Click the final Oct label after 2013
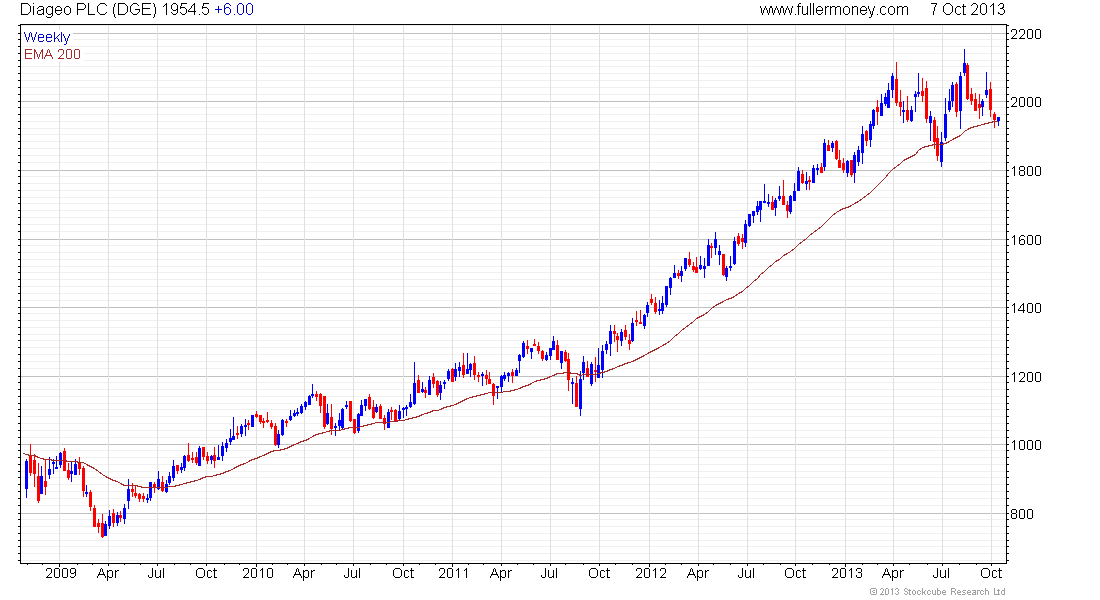The image size is (1100, 600). click(991, 573)
